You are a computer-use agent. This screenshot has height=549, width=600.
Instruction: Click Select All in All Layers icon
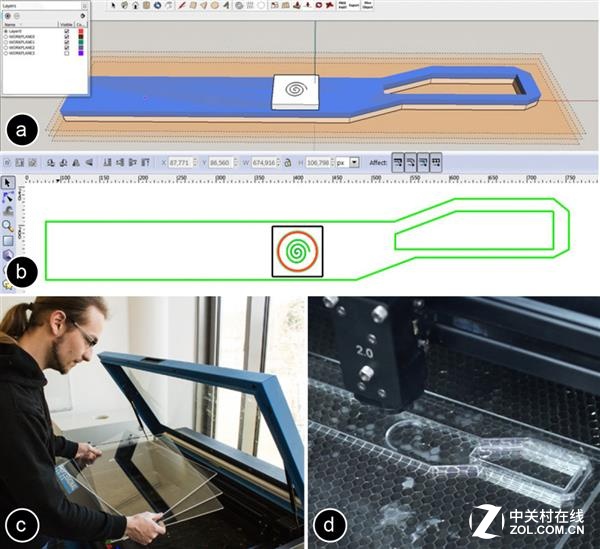point(20,163)
